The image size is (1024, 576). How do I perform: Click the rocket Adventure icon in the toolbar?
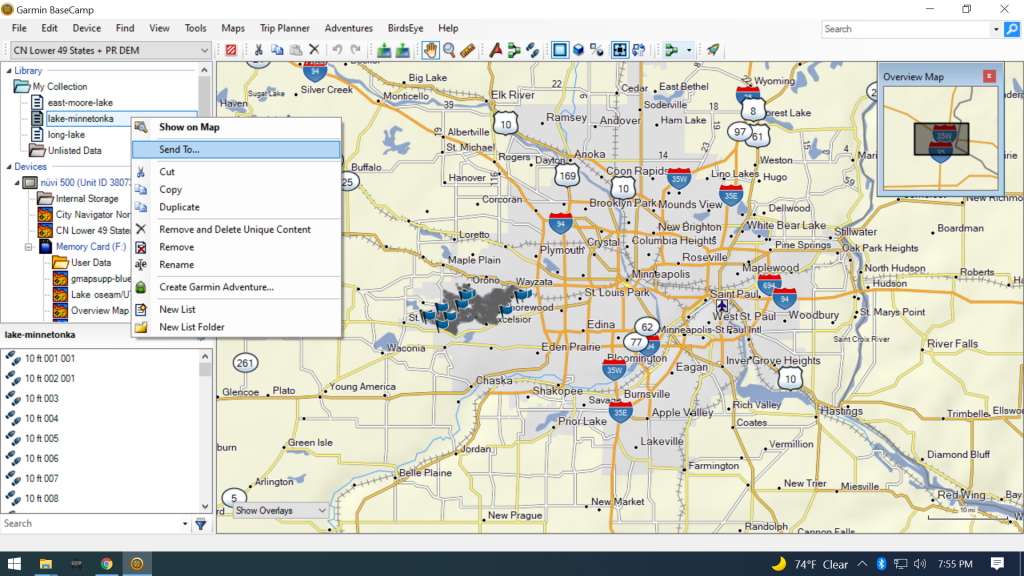click(712, 50)
